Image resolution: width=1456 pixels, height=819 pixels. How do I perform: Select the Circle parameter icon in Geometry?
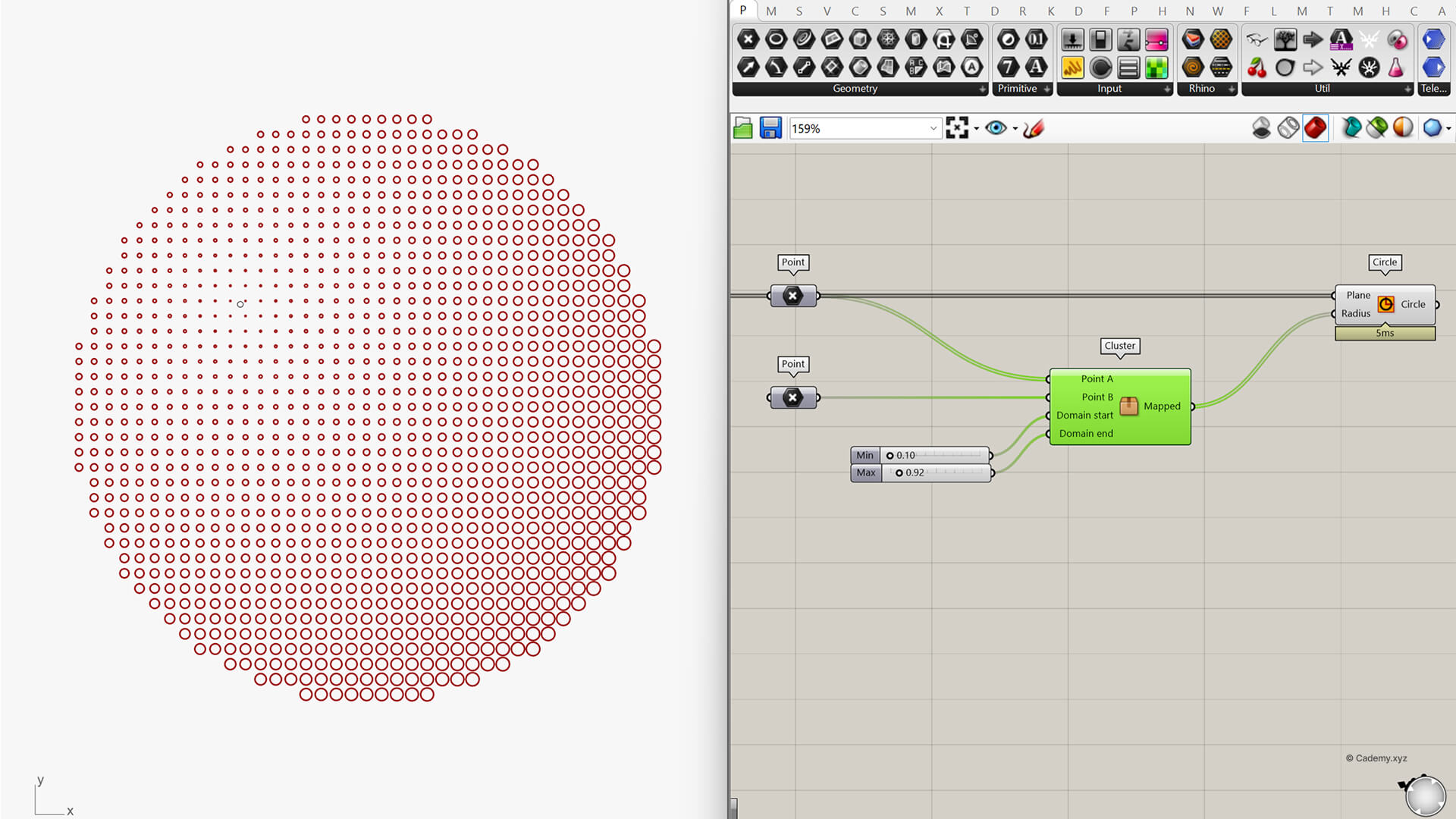776,39
